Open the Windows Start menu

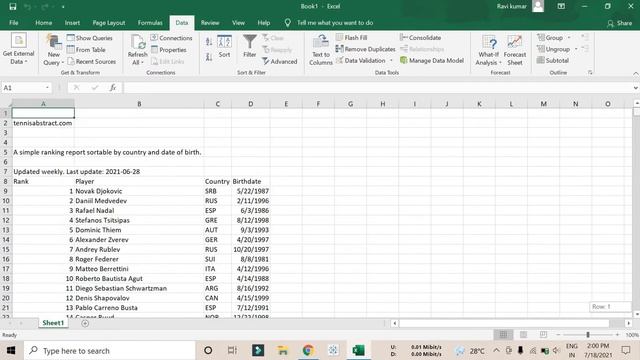click(11, 350)
